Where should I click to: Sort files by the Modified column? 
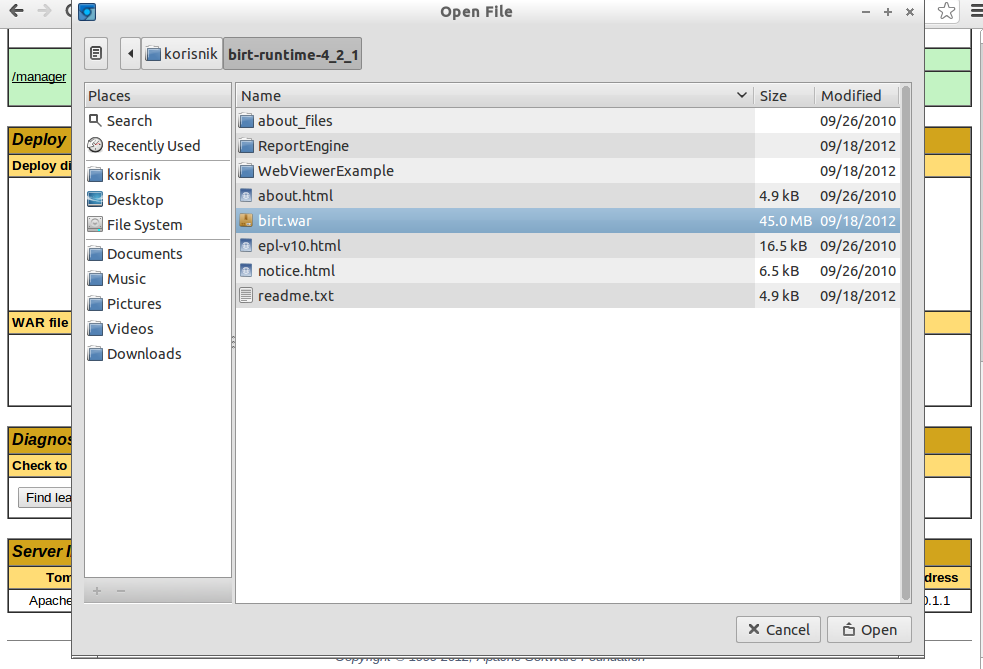[856, 95]
